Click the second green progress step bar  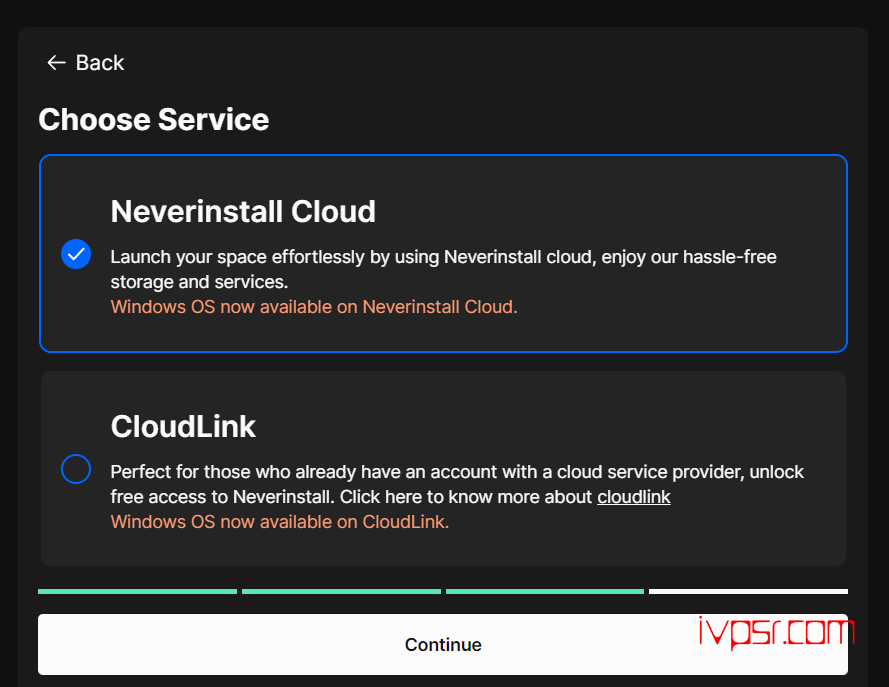[341, 591]
